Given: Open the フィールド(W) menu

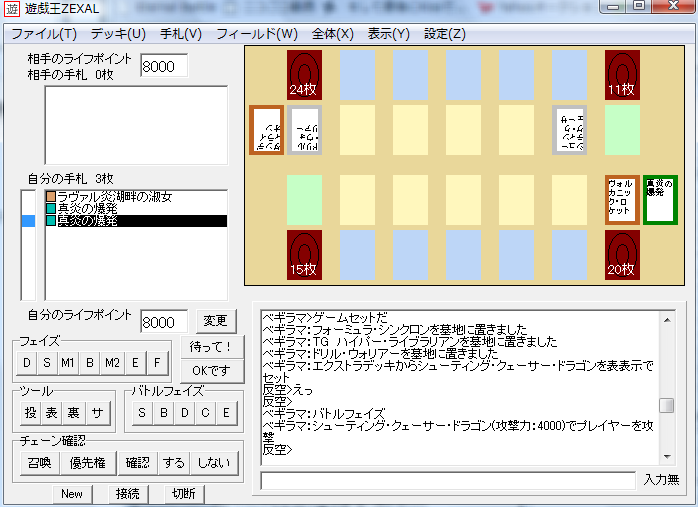Looking at the screenshot, I should coord(257,34).
